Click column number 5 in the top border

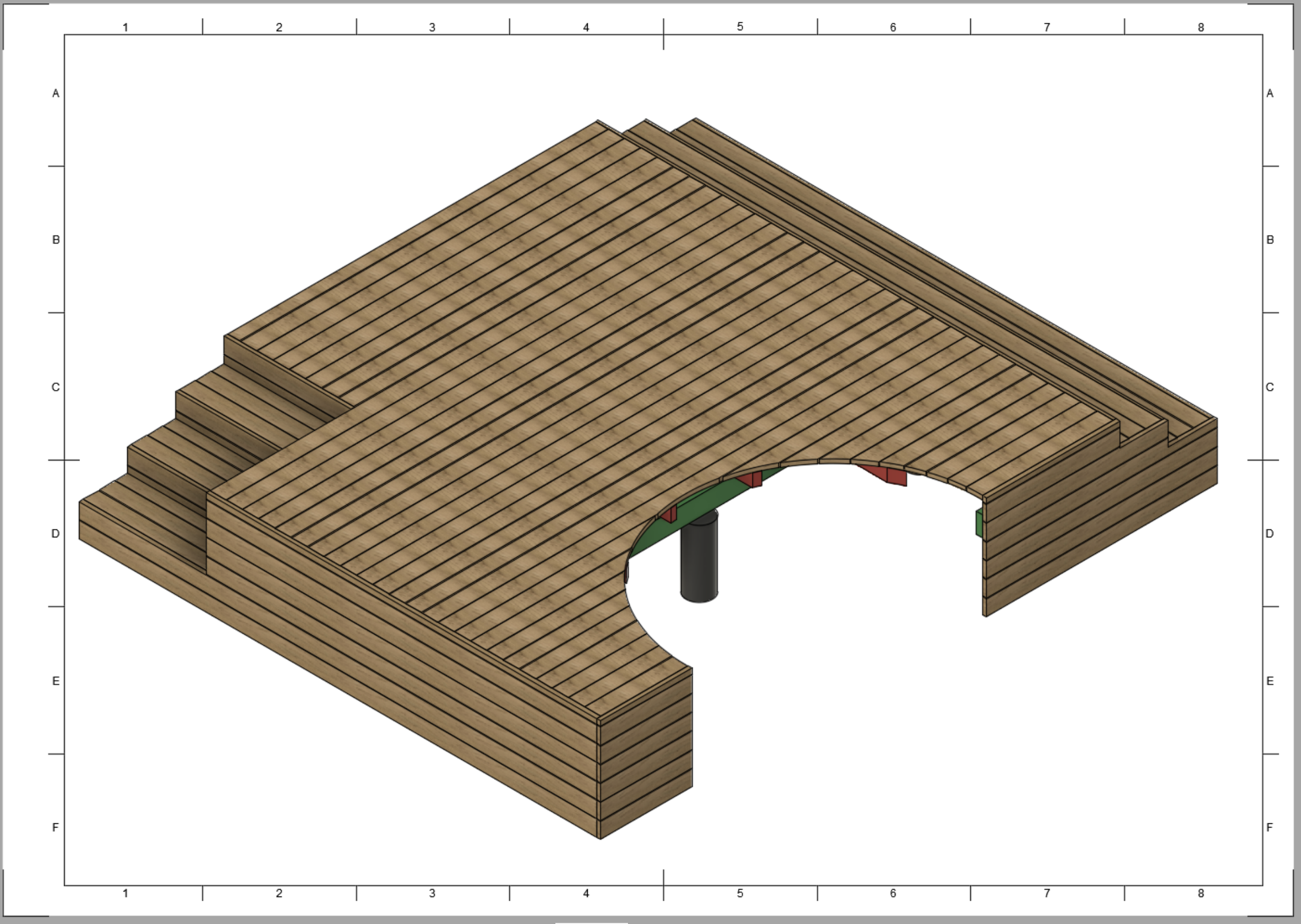[x=740, y=26]
